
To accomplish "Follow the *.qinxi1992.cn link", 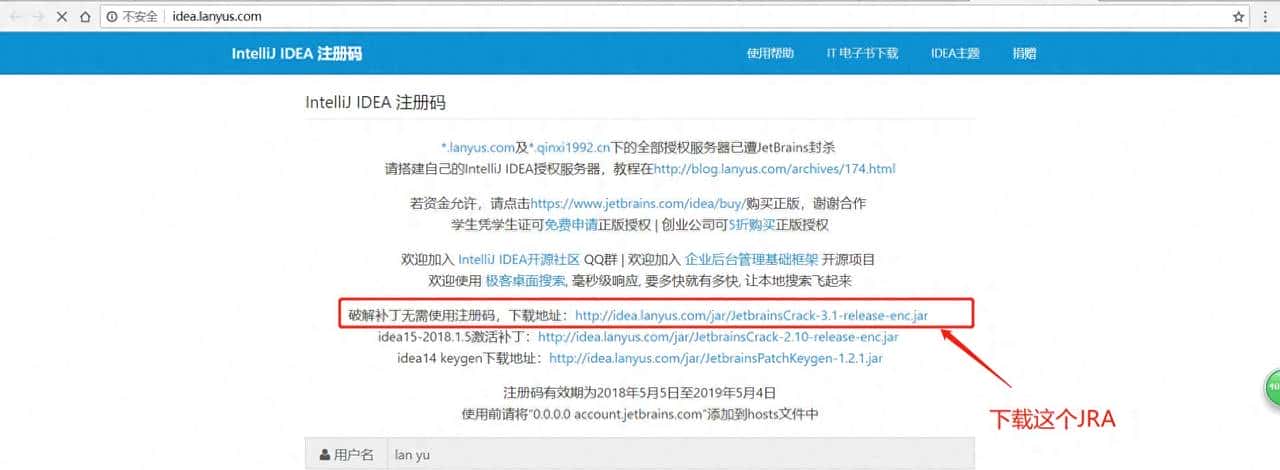I will [571, 147].
